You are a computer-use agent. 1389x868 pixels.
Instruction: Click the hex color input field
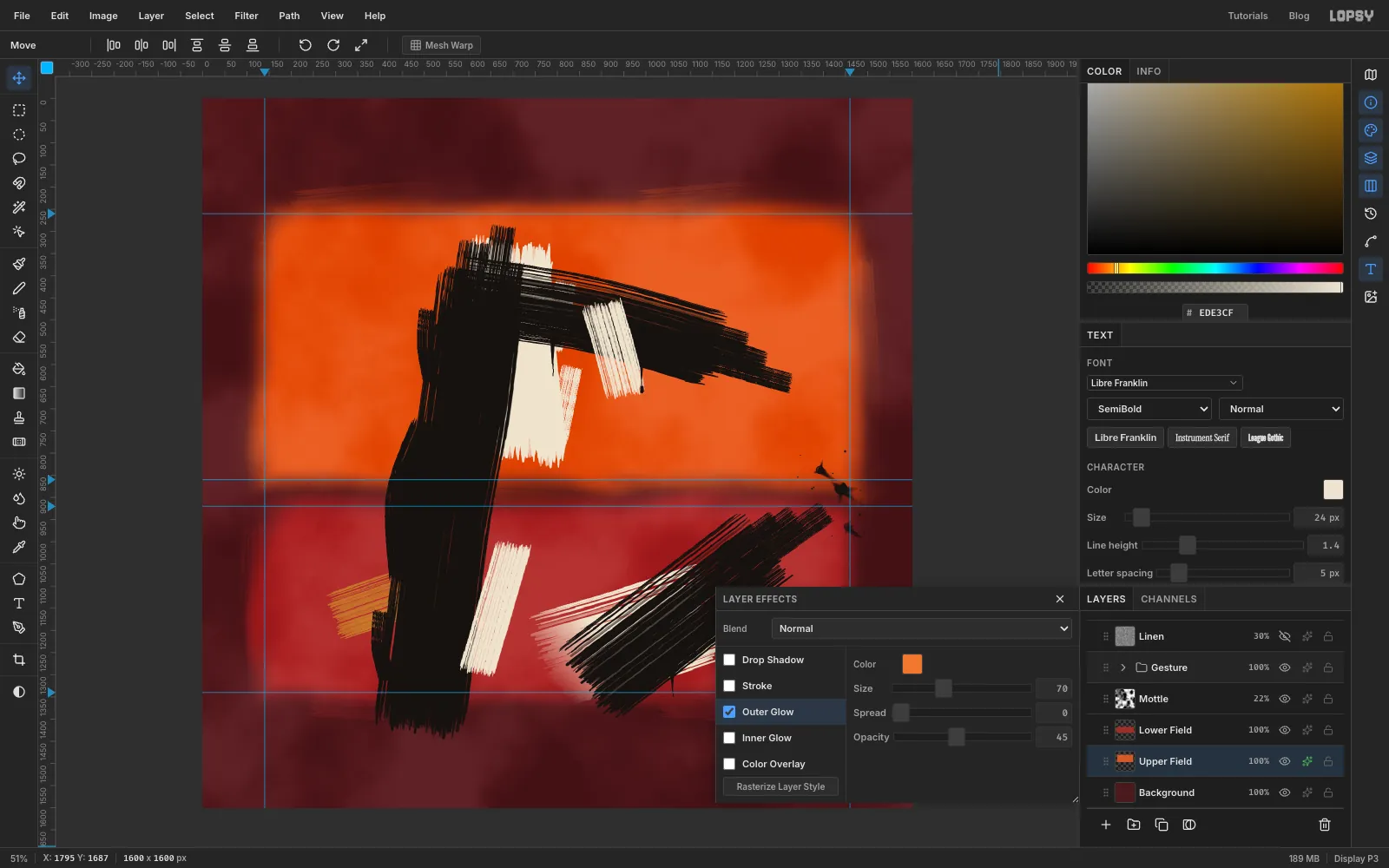(1215, 312)
